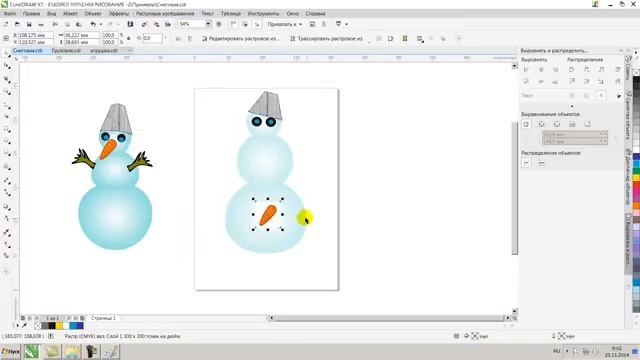
Task: Click the horizontal scrollbar thumb
Action: 389,318
